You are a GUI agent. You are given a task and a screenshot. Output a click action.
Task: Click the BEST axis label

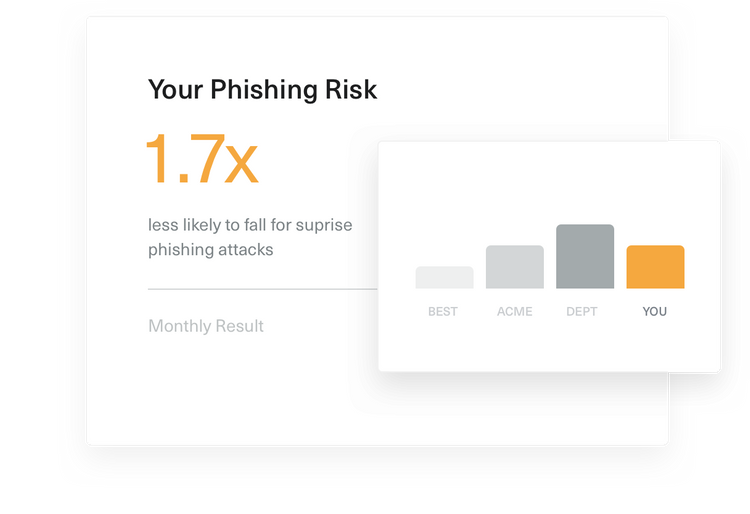[443, 312]
